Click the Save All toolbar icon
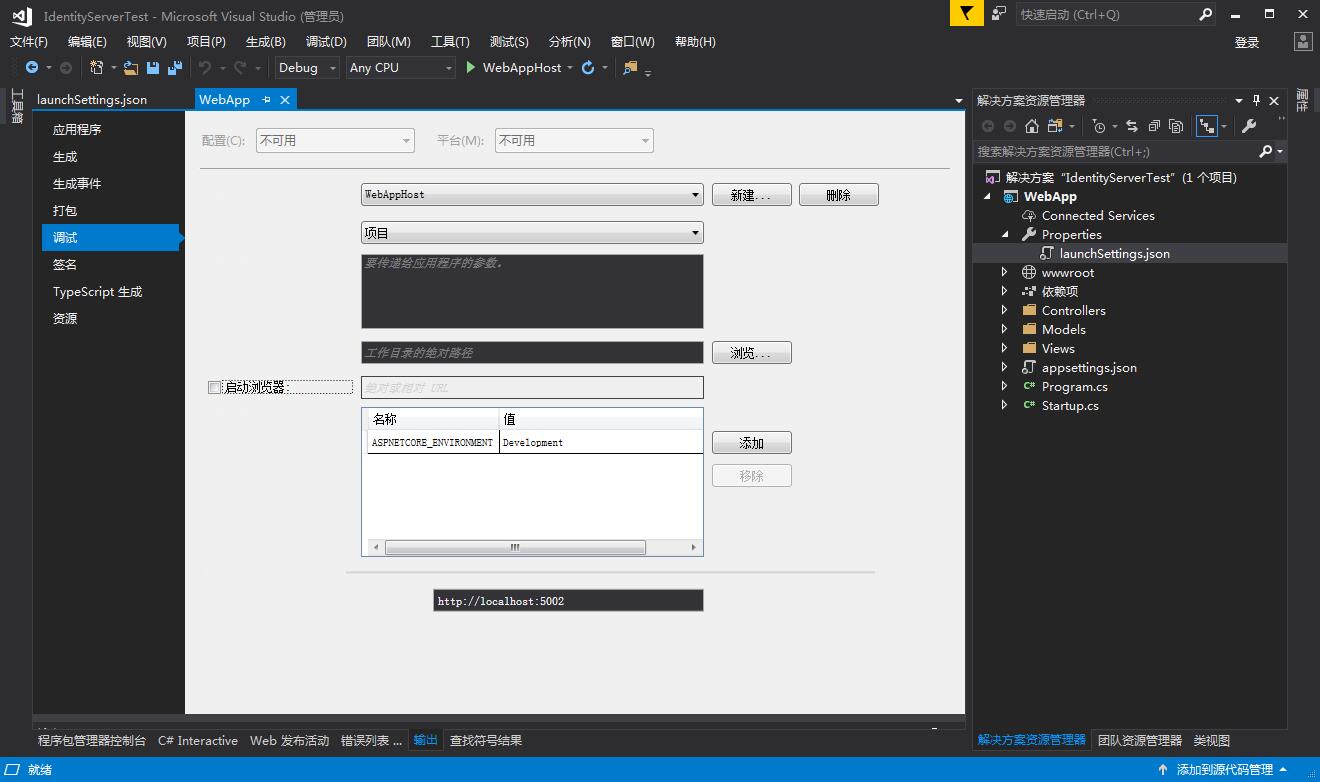This screenshot has width=1320, height=782. pyautogui.click(x=175, y=68)
